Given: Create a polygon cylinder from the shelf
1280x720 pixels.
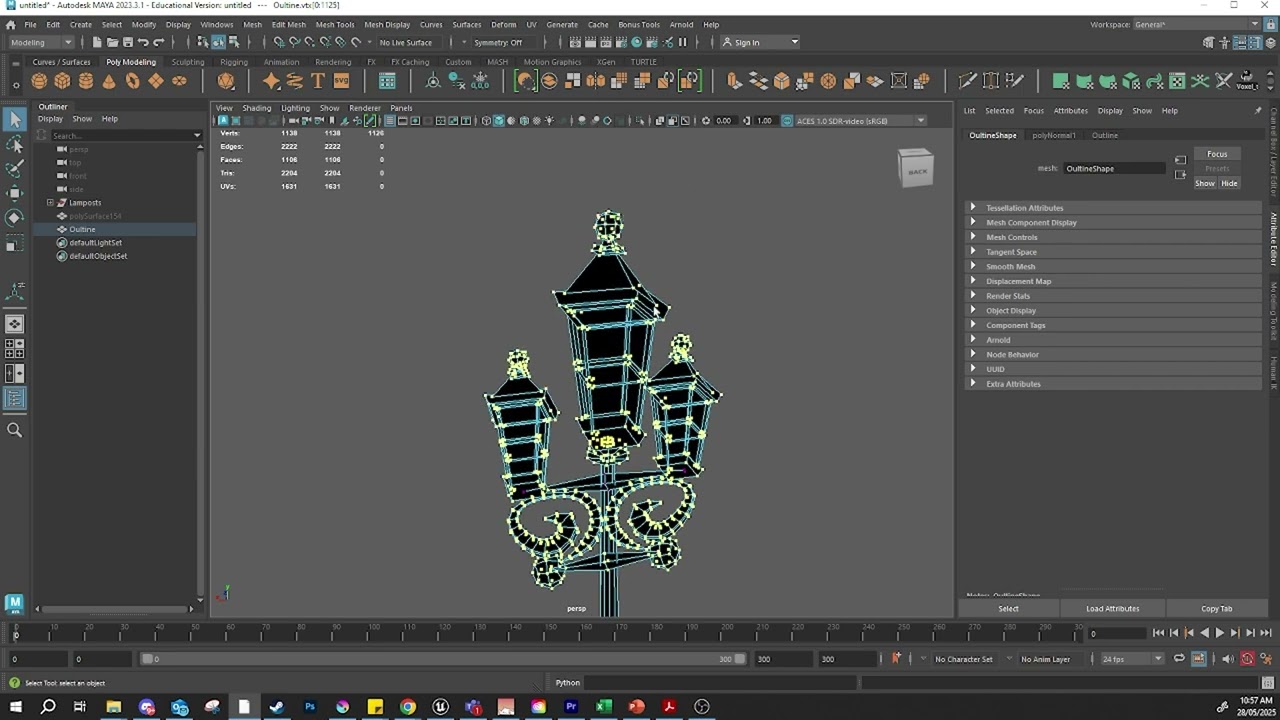Looking at the screenshot, I should [x=85, y=81].
